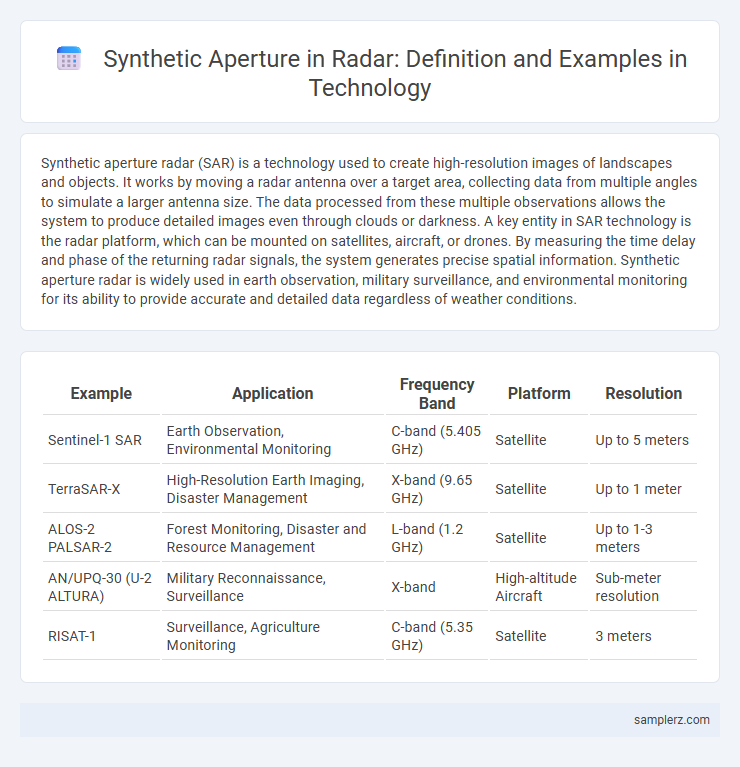This screenshot has height=767, width=740.
Task: Click the SAR description paragraph
Action: (369, 231)
